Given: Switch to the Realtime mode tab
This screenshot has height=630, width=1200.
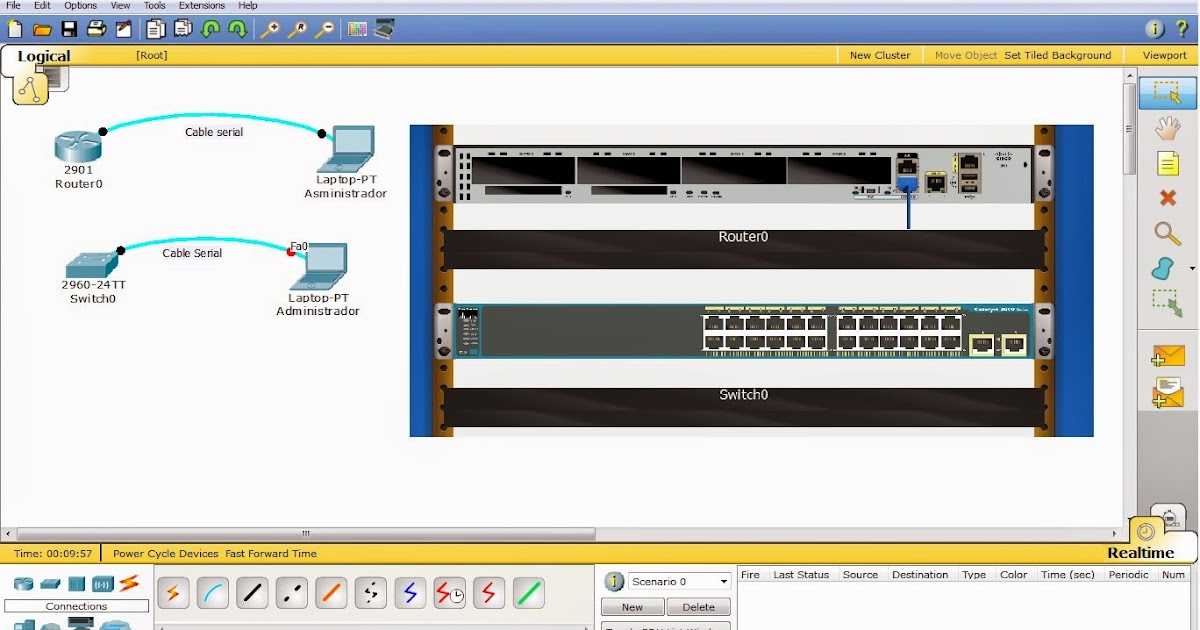Looking at the screenshot, I should coord(1140,553).
